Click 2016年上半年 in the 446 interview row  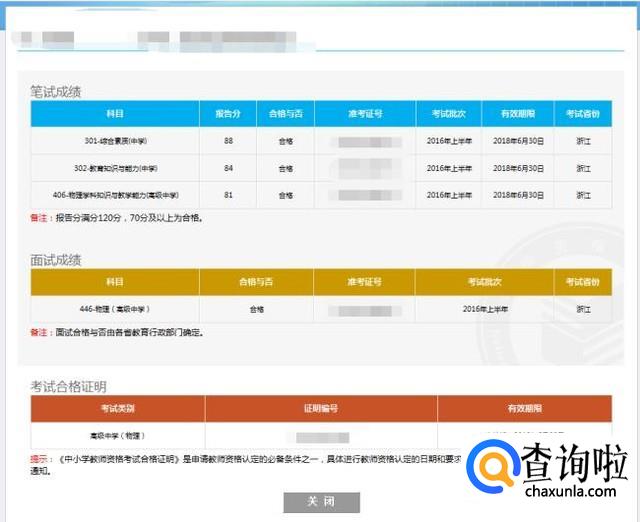[485, 309]
